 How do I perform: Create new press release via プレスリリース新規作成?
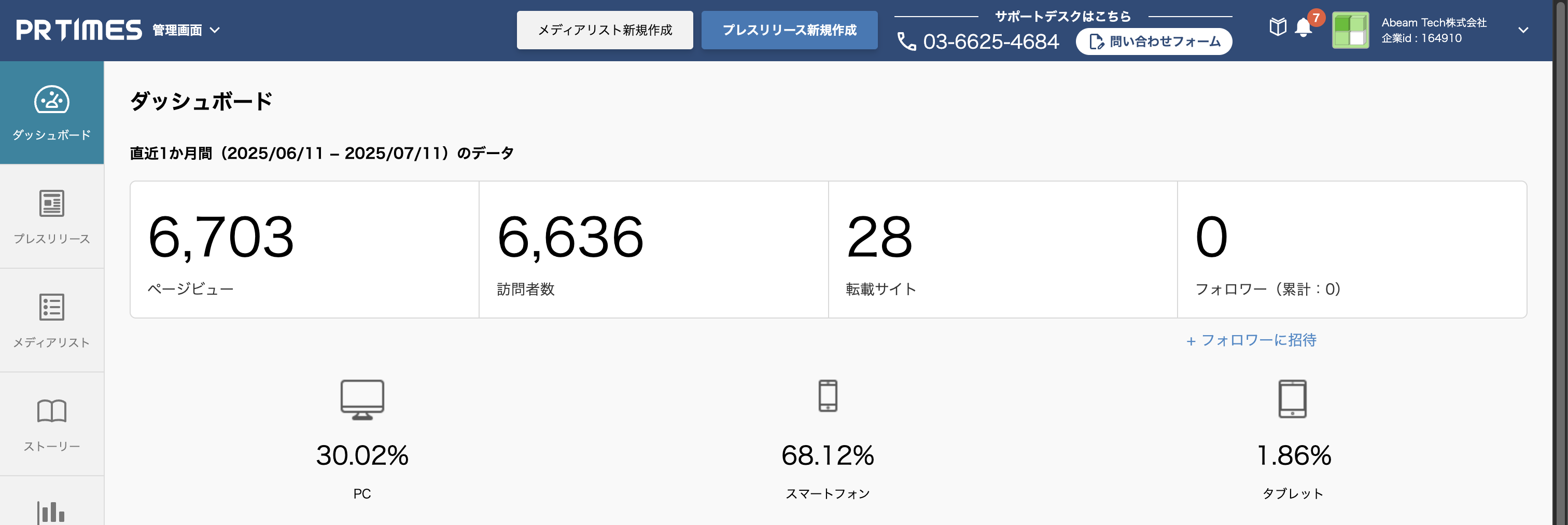pos(789,30)
